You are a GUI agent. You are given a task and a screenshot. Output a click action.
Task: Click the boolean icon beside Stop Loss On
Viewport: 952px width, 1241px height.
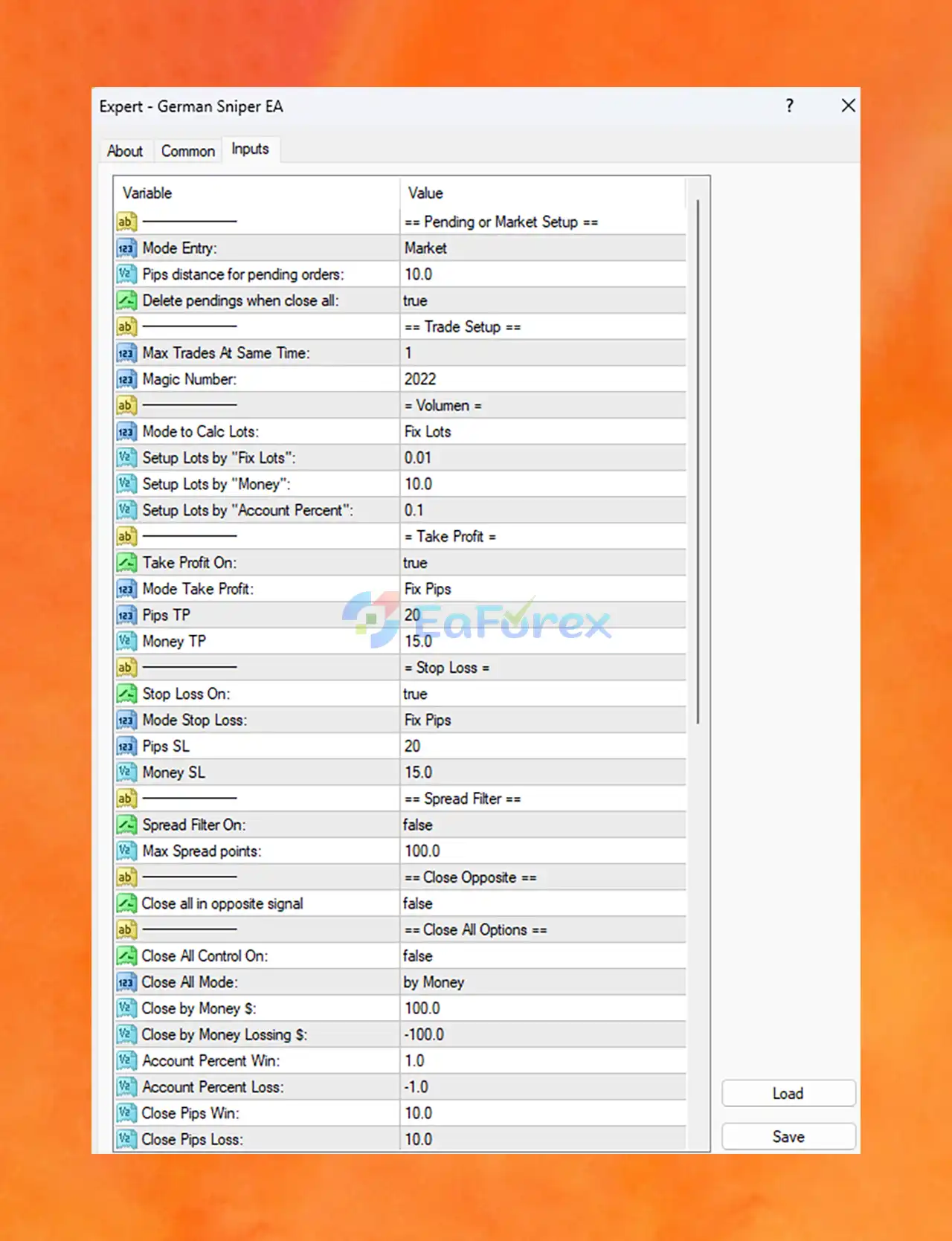[126, 694]
